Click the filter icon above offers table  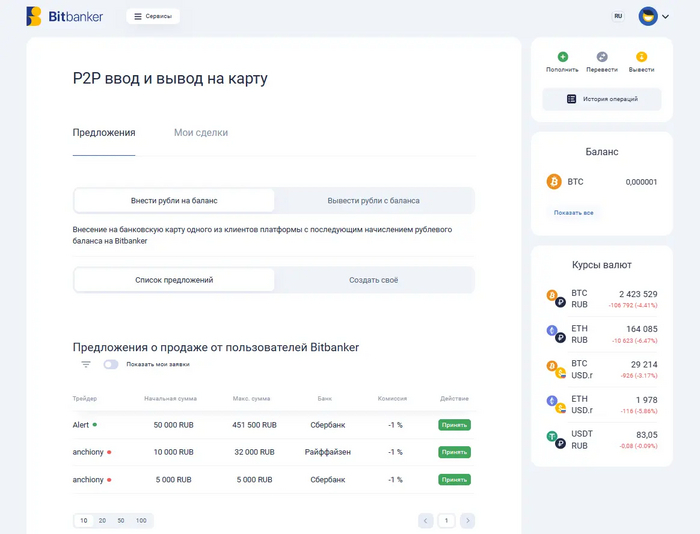click(x=86, y=364)
